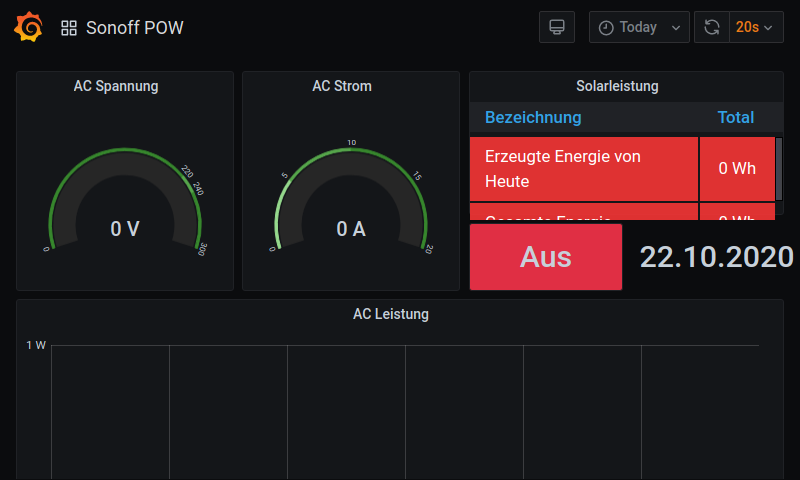Open the Sonoff POW dashboard title

point(135,28)
